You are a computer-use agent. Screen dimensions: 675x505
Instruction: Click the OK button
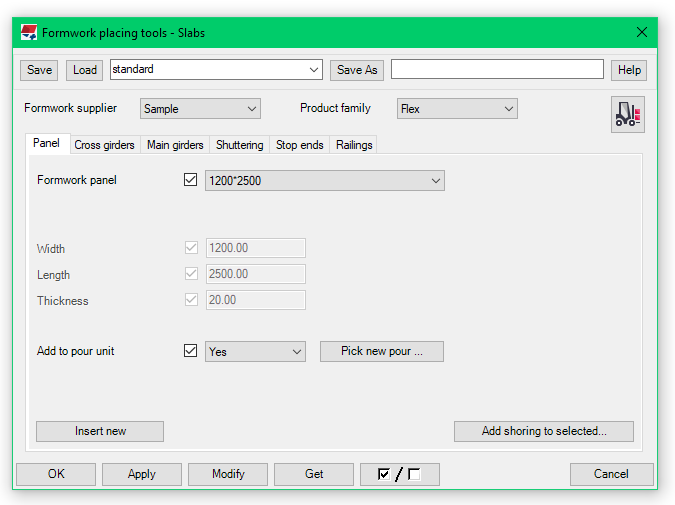point(56,474)
